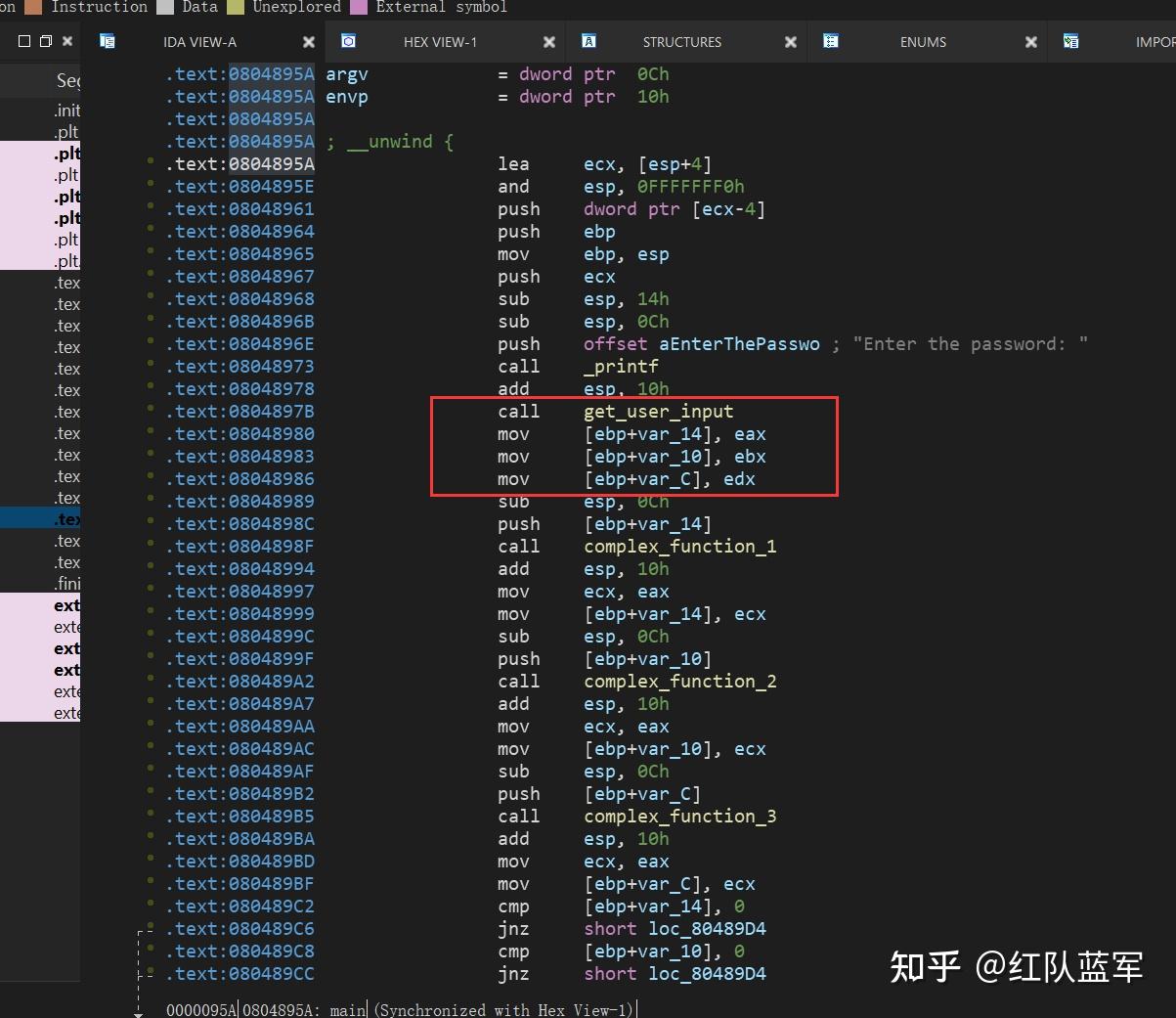1176x1018 pixels.
Task: Click 'Synchronized with Hex View-1' status text
Action: [503, 1009]
